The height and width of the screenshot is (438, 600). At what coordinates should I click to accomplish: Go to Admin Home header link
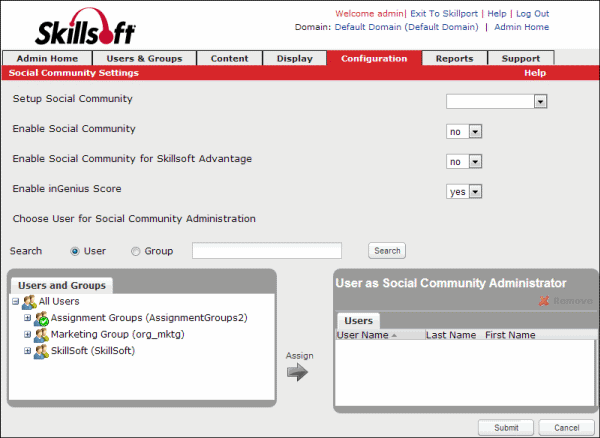tap(522, 27)
